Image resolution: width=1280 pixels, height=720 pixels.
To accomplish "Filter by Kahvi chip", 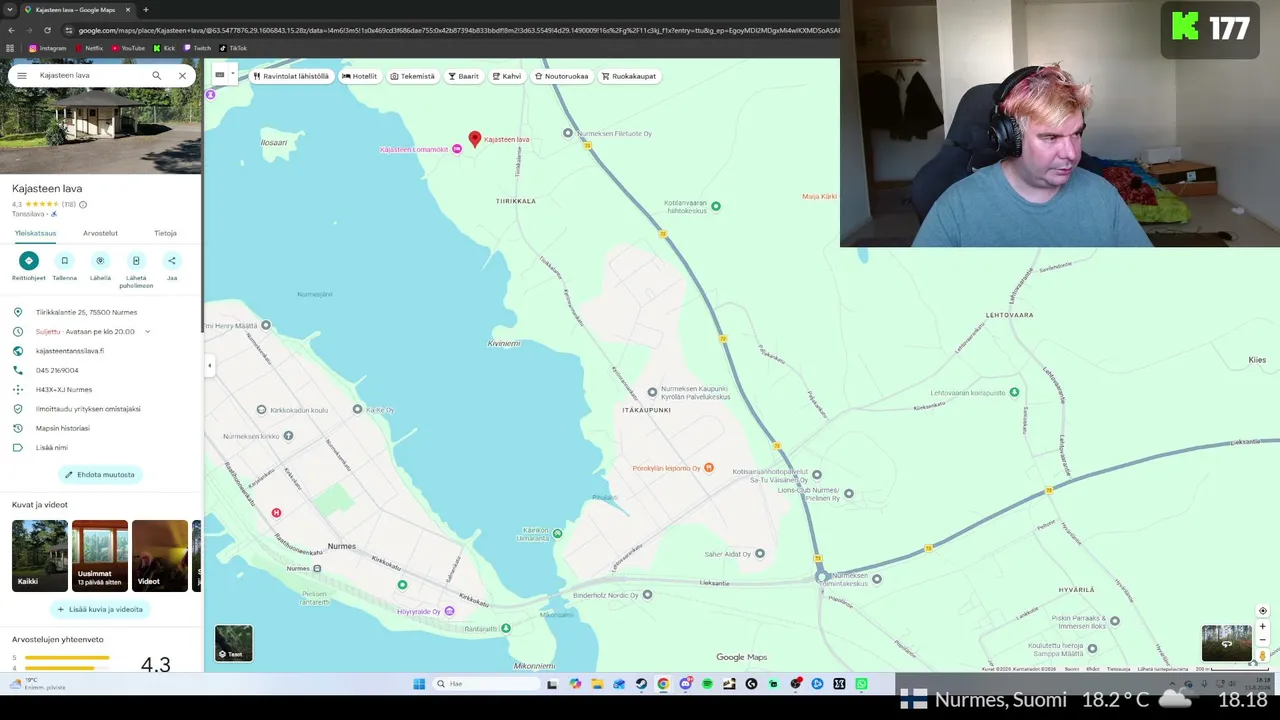I will coord(507,76).
